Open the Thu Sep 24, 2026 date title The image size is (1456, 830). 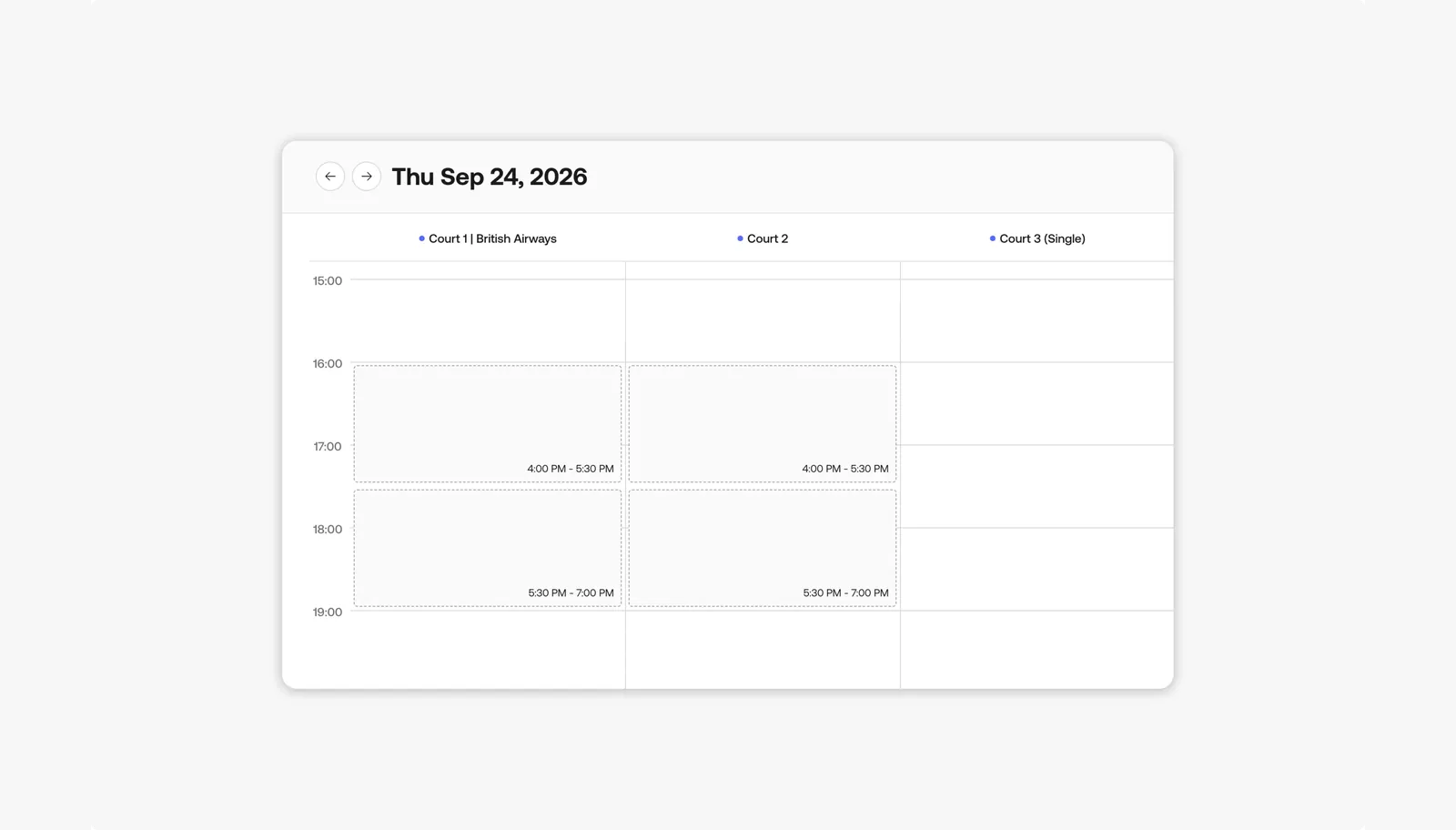(490, 177)
